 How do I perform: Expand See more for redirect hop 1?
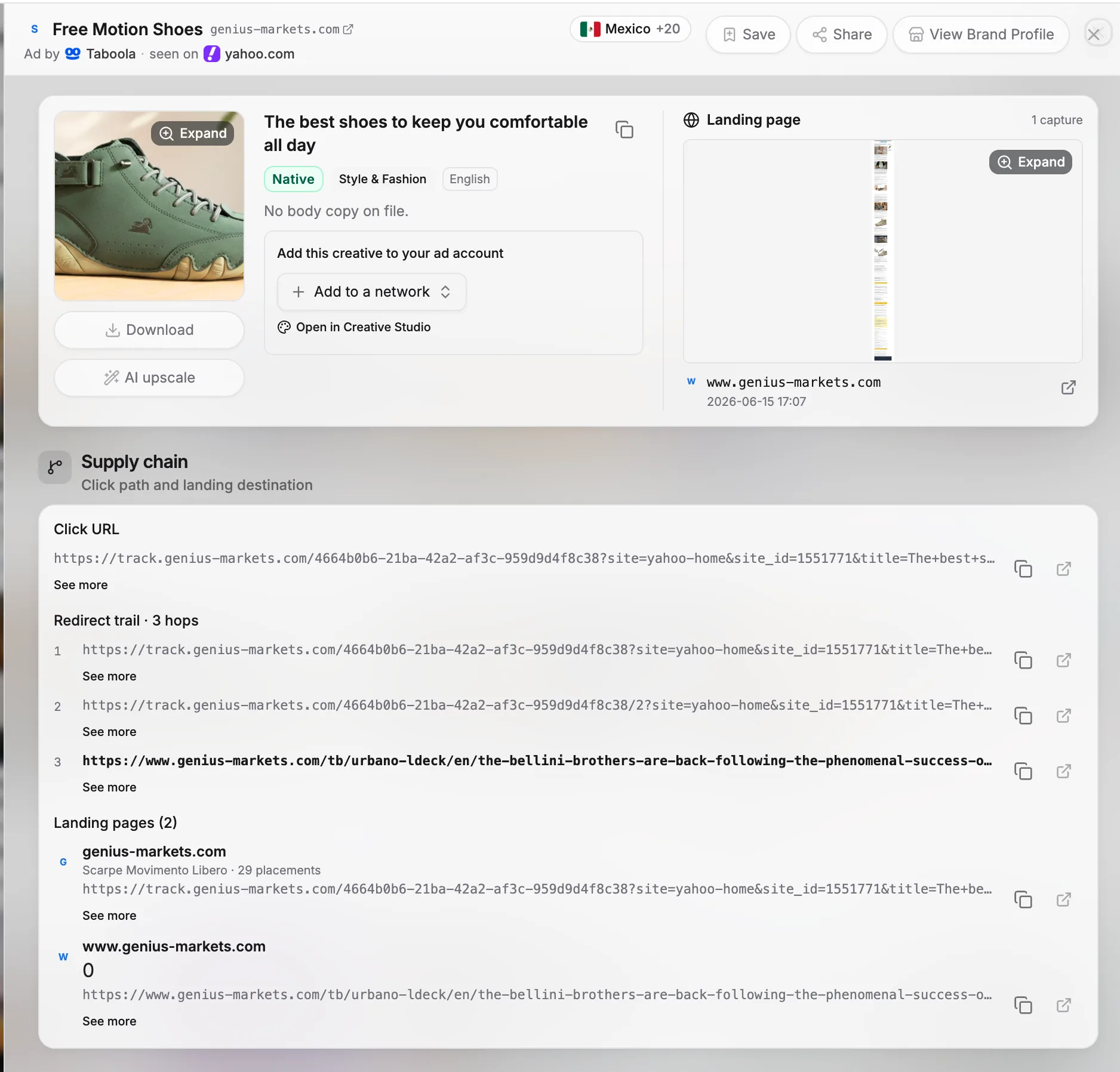coord(109,676)
